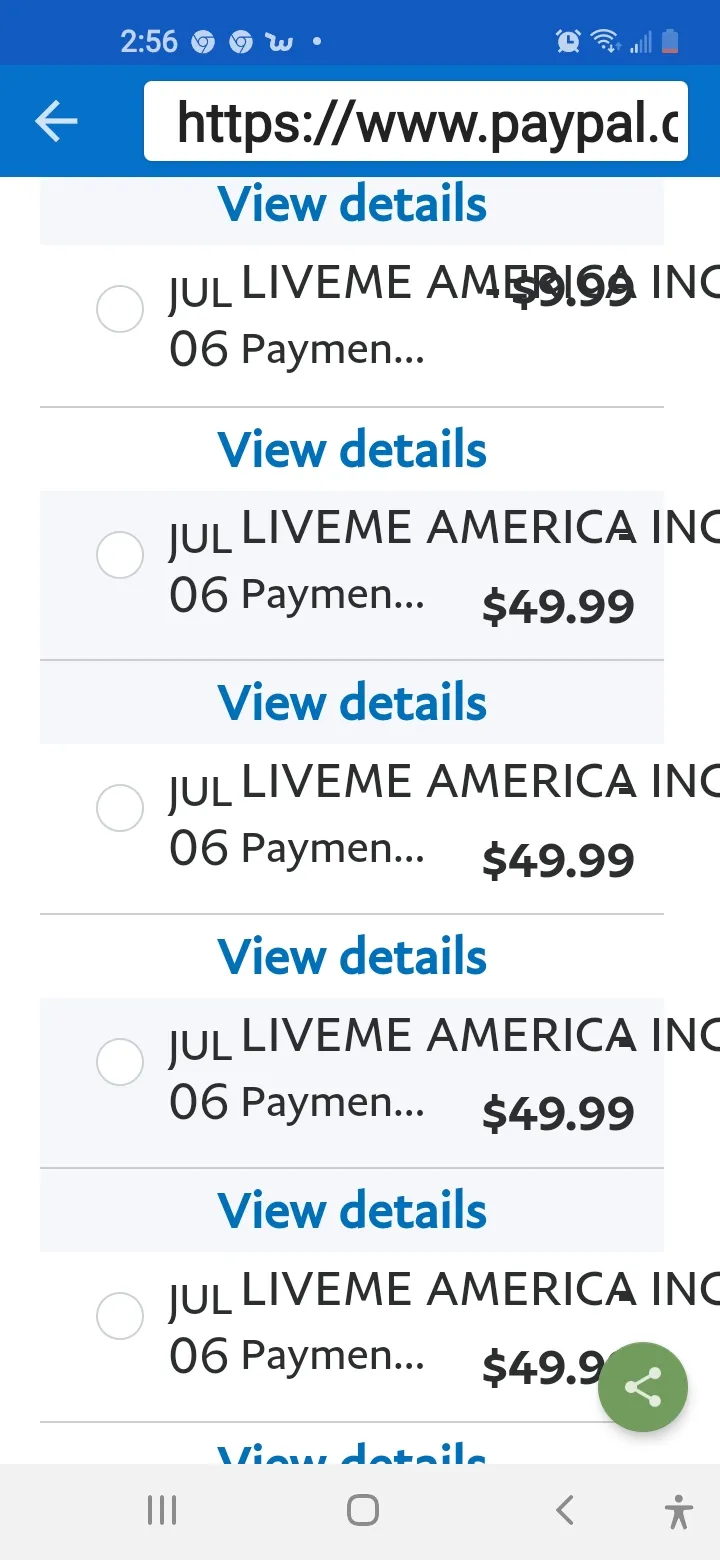Open the accessibility shortcut figure icon
720x1560 pixels.
(679, 1510)
